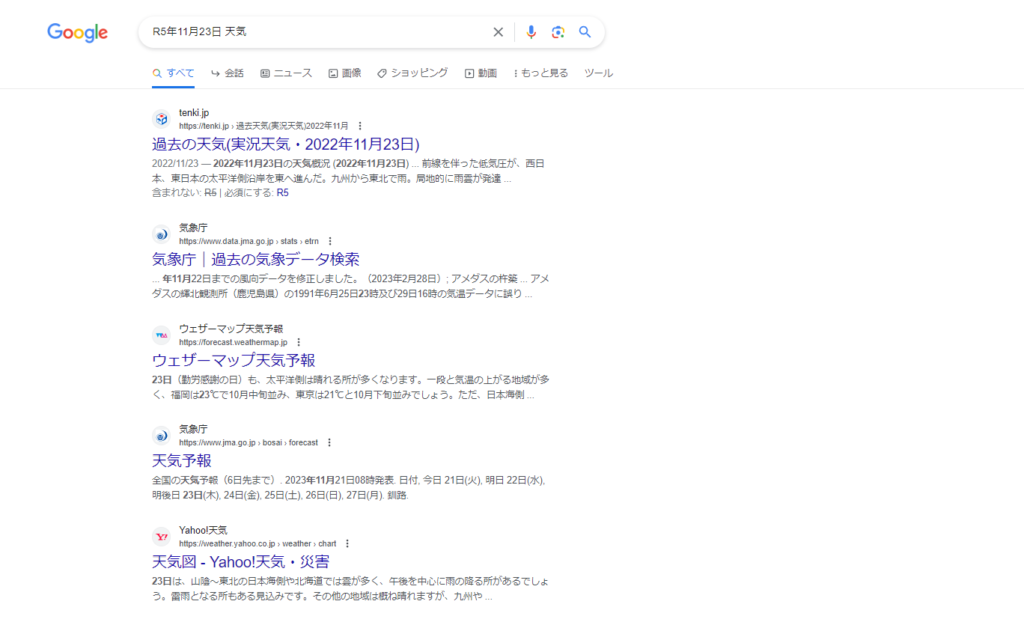1024x622 pixels.
Task: Switch to the 会話 tab
Action: point(227,73)
